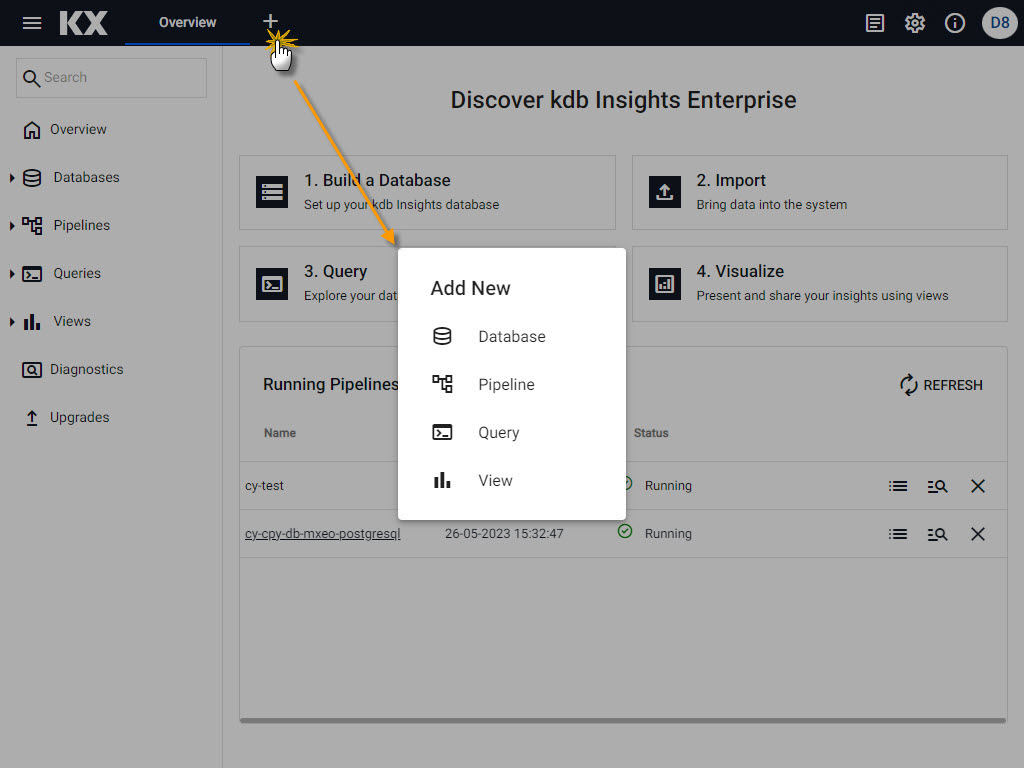Open the Query card
This screenshot has height=768, width=1024.
pyautogui.click(x=319, y=283)
